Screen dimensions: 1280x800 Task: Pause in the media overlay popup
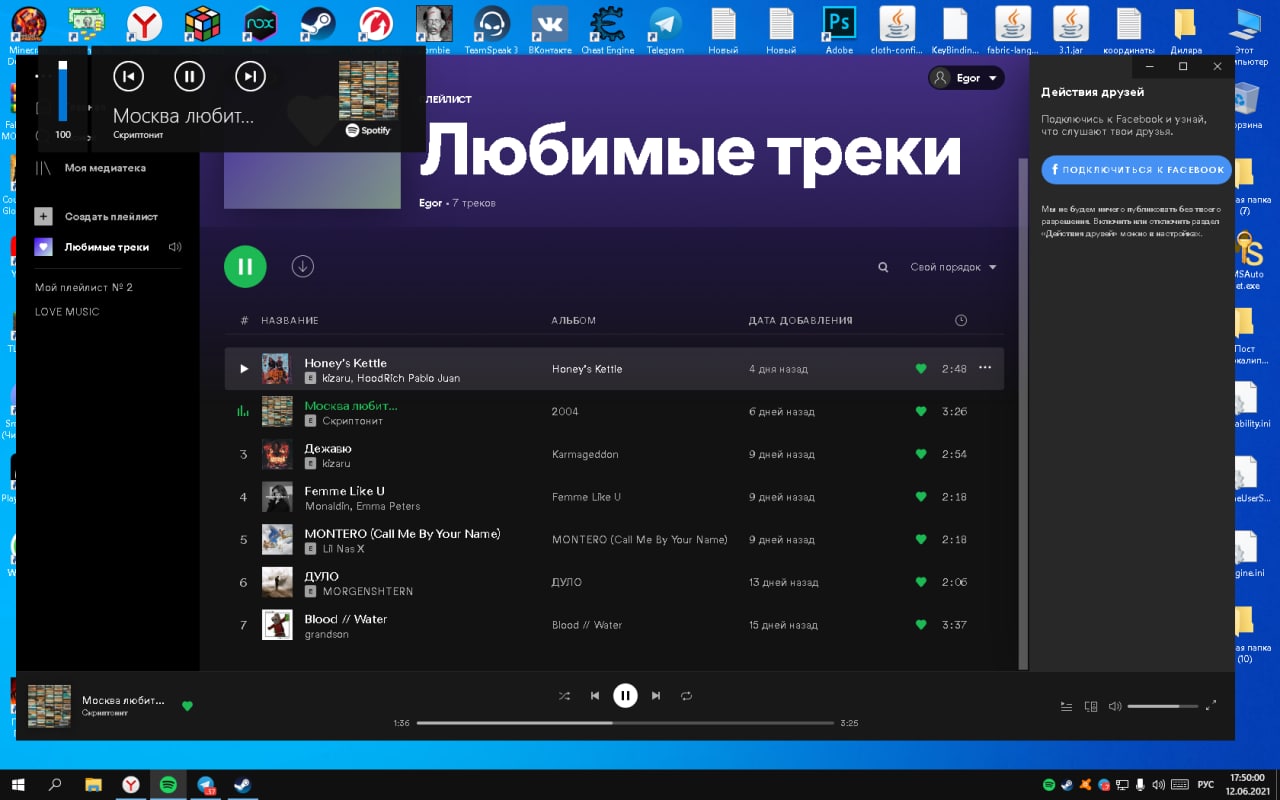[189, 76]
